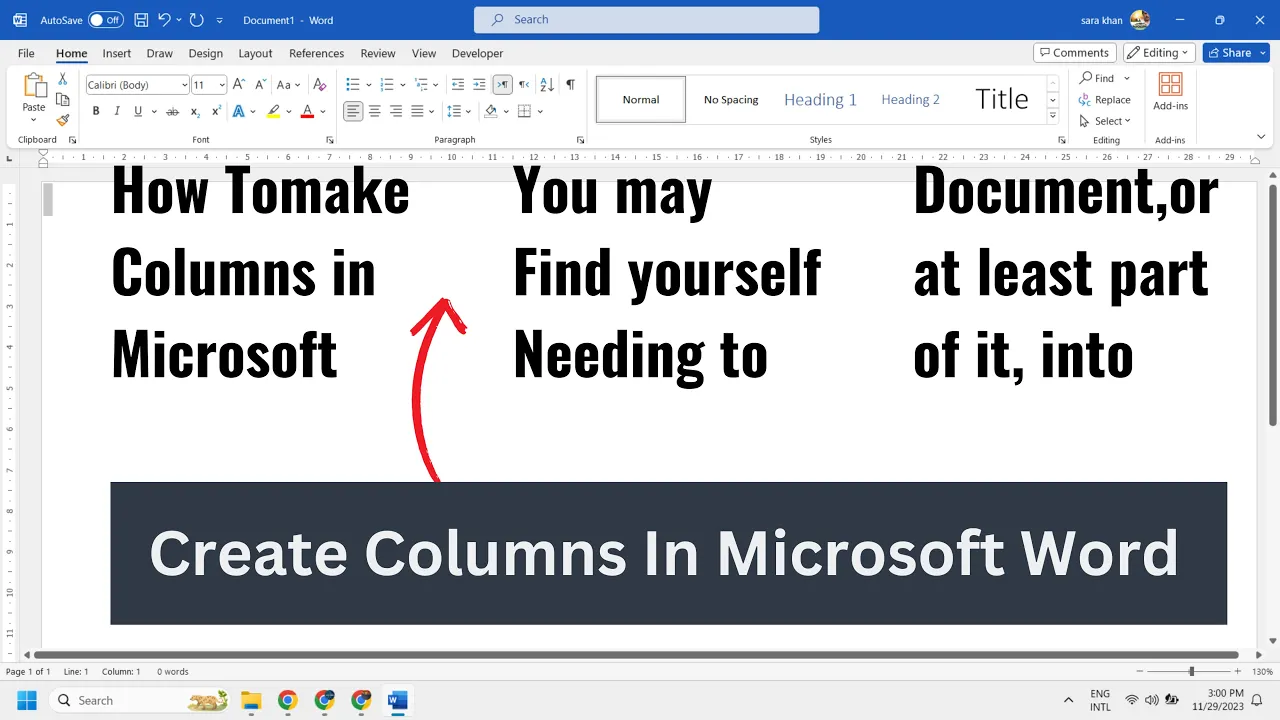
Task: Toggle Show/Hide paragraph marks
Action: (570, 85)
